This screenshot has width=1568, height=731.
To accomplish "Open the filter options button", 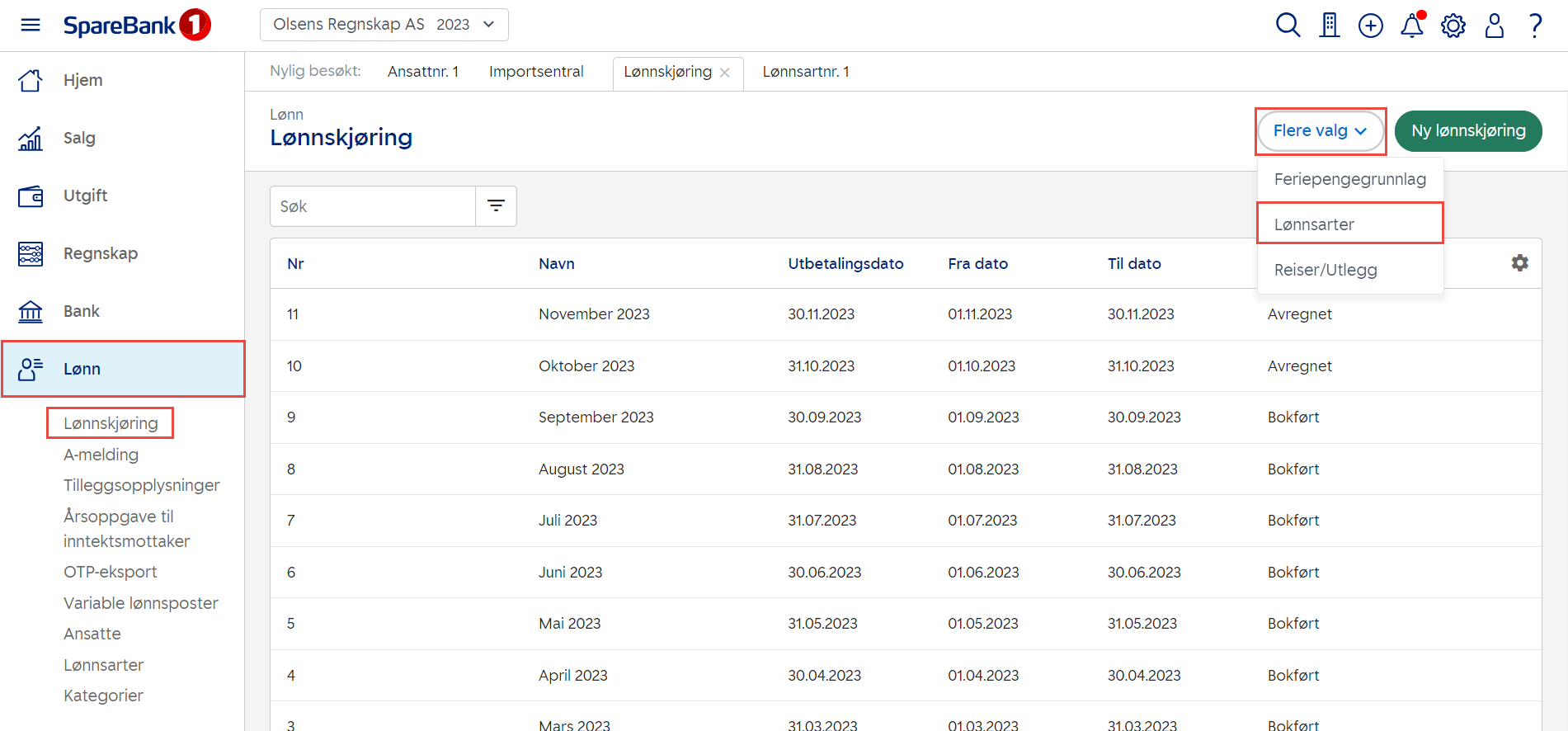I will 496,206.
